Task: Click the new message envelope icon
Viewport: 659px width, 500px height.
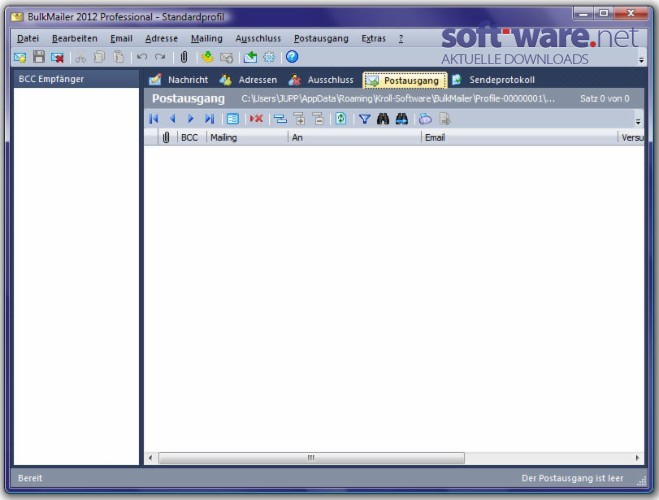Action: (x=20, y=57)
